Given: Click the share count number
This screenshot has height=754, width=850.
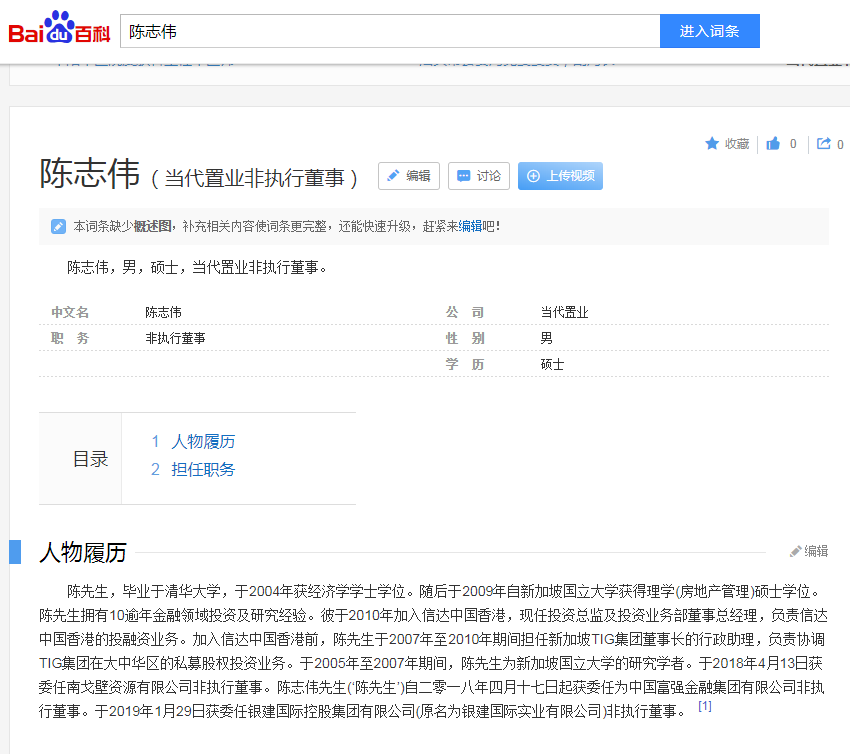Looking at the screenshot, I should coord(840,144).
